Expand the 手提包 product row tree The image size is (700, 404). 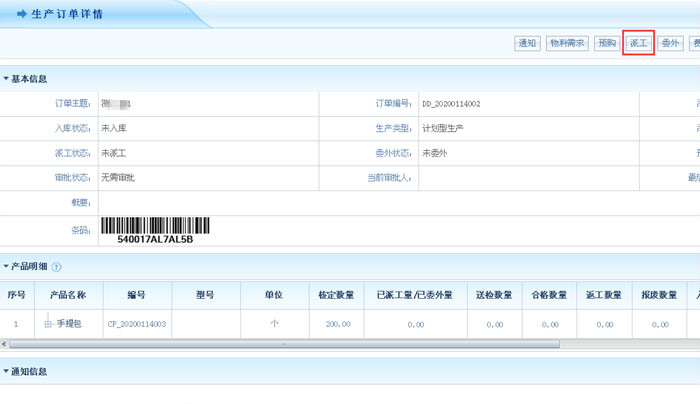click(47, 324)
